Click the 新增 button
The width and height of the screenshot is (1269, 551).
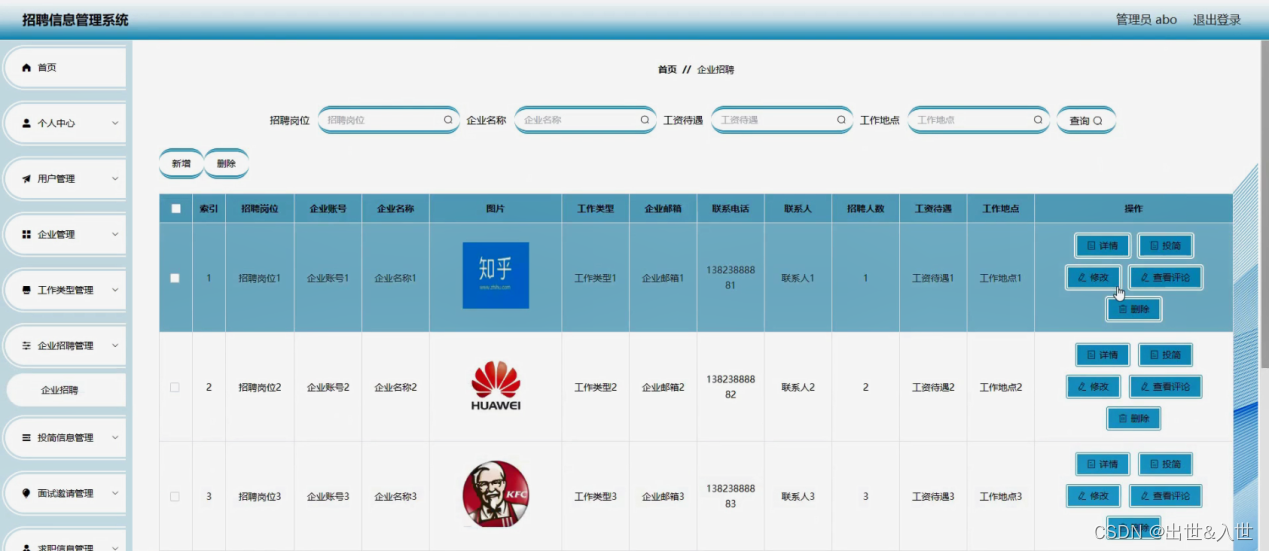pos(181,163)
